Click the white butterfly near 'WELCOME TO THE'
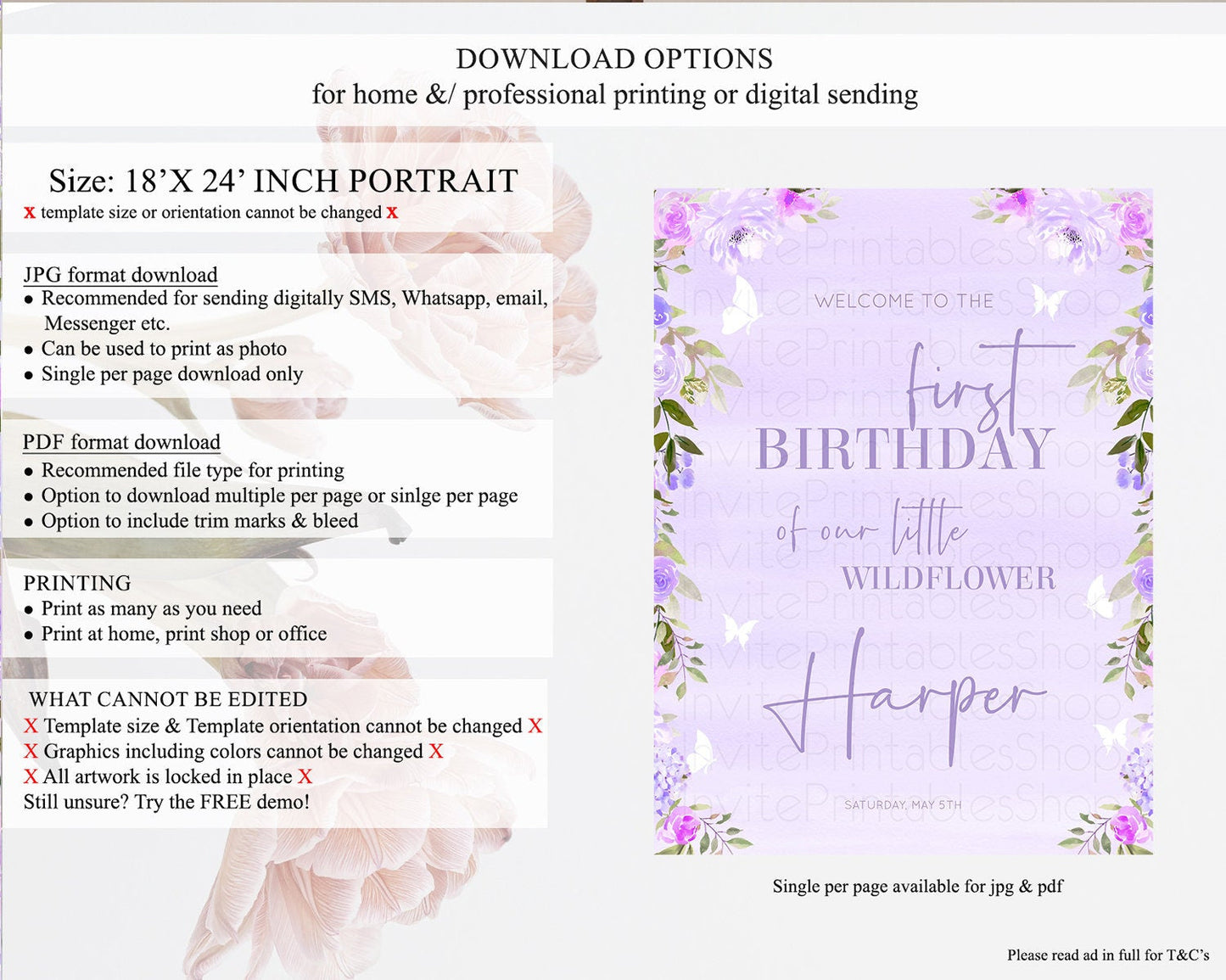Screen dimensions: 1226x980 [x=1047, y=301]
